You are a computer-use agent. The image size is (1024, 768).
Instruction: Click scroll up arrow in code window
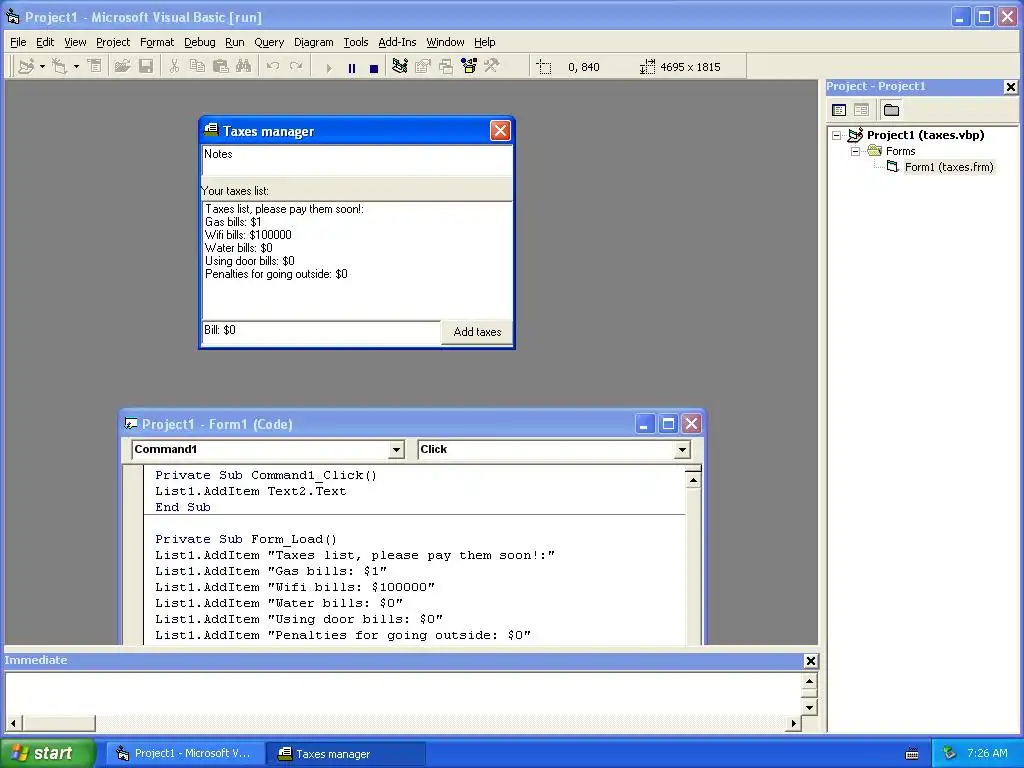pos(693,480)
